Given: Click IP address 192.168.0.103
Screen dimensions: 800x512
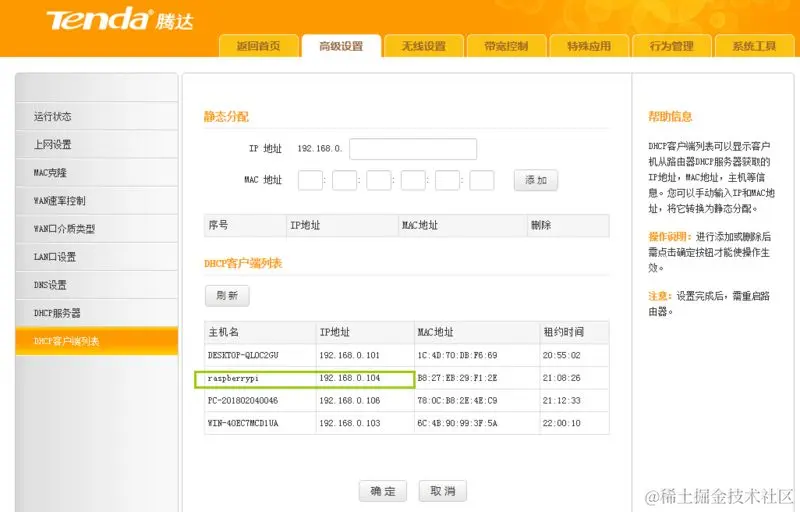Looking at the screenshot, I should [x=349, y=423].
